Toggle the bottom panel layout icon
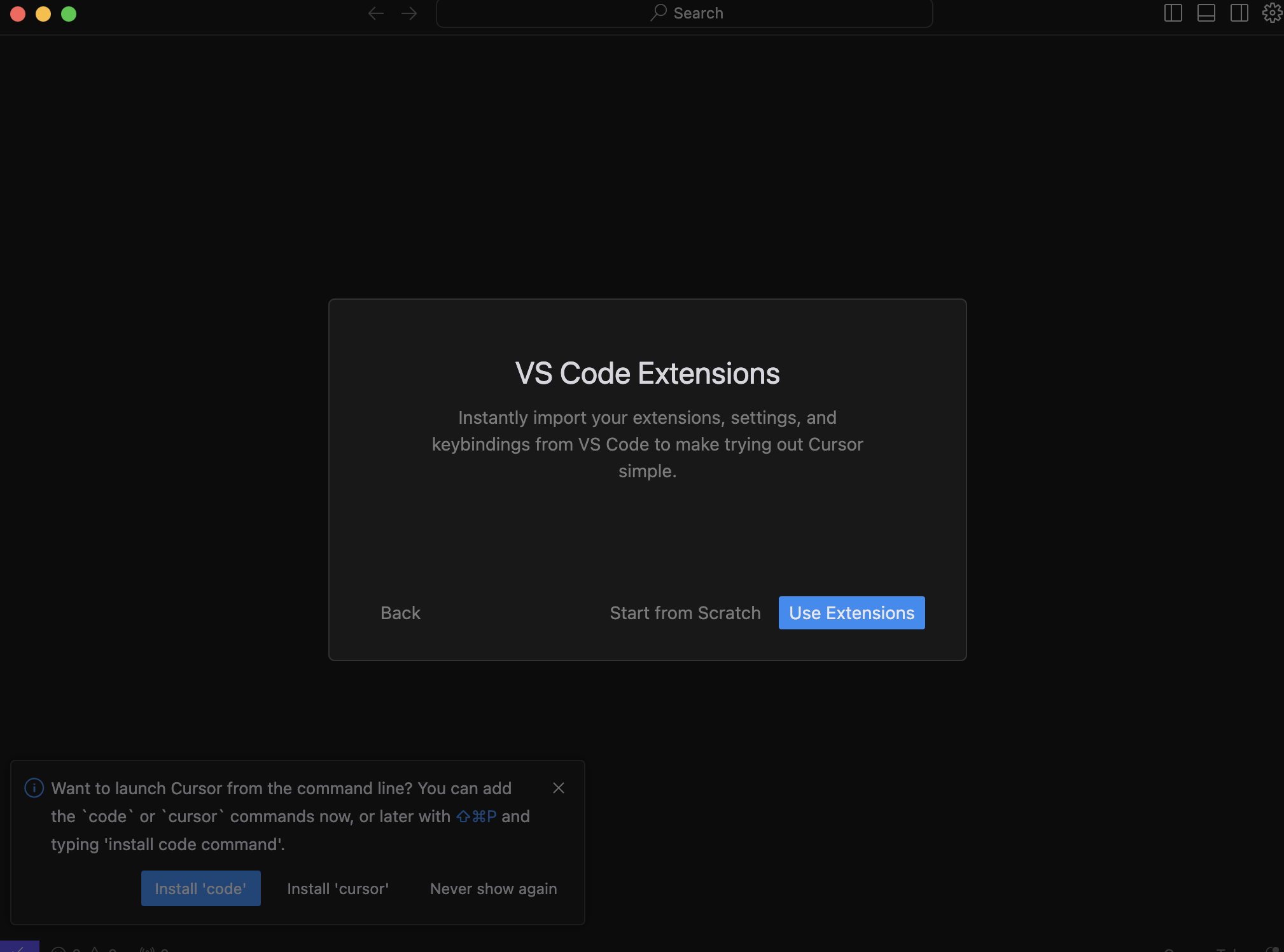This screenshot has width=1284, height=952. [1206, 13]
